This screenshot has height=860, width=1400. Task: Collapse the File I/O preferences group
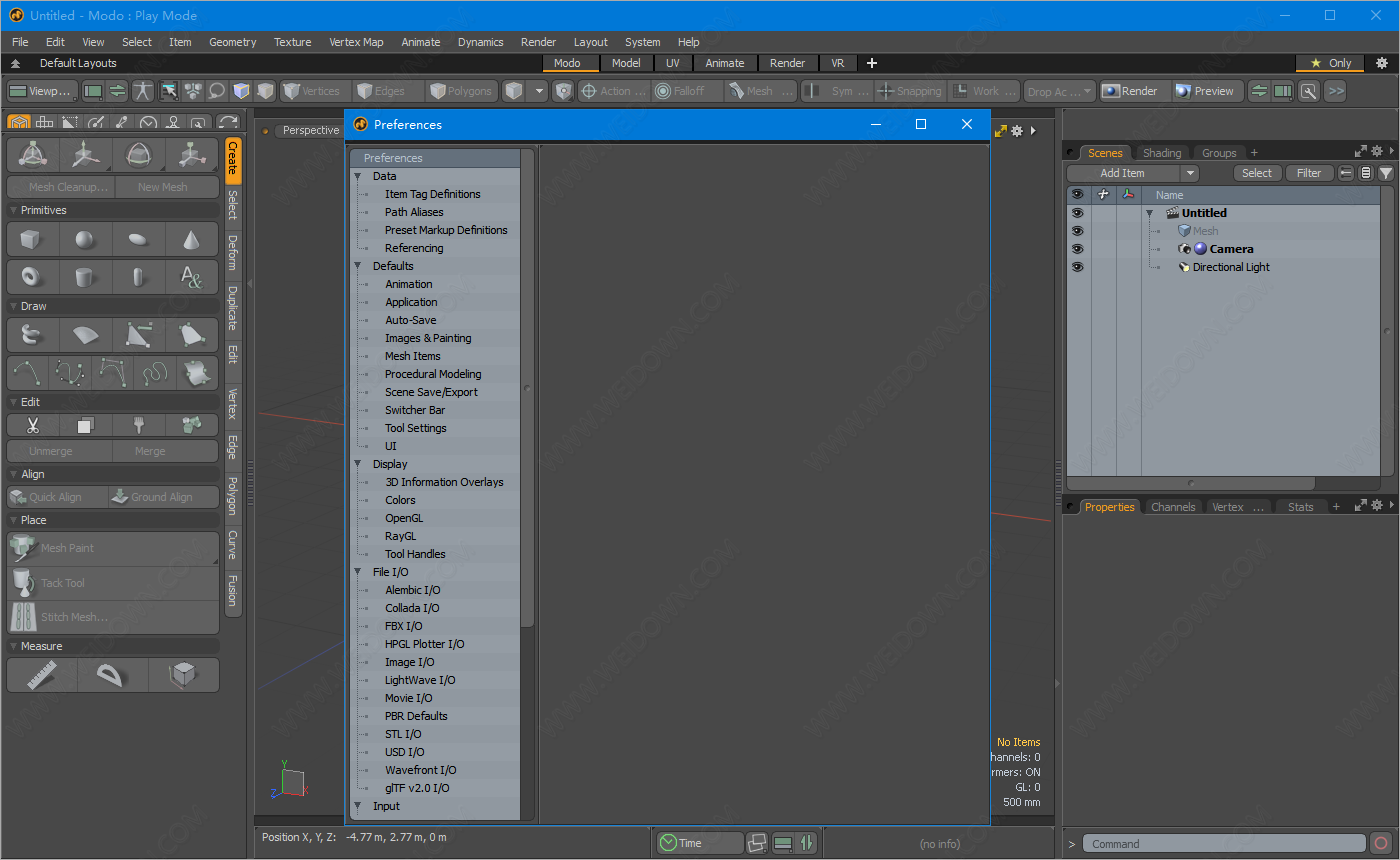[357, 572]
